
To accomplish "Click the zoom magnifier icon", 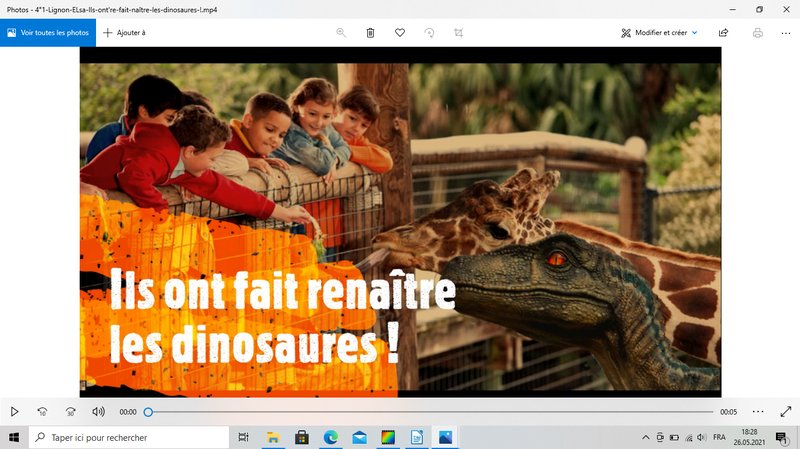I will click(341, 32).
